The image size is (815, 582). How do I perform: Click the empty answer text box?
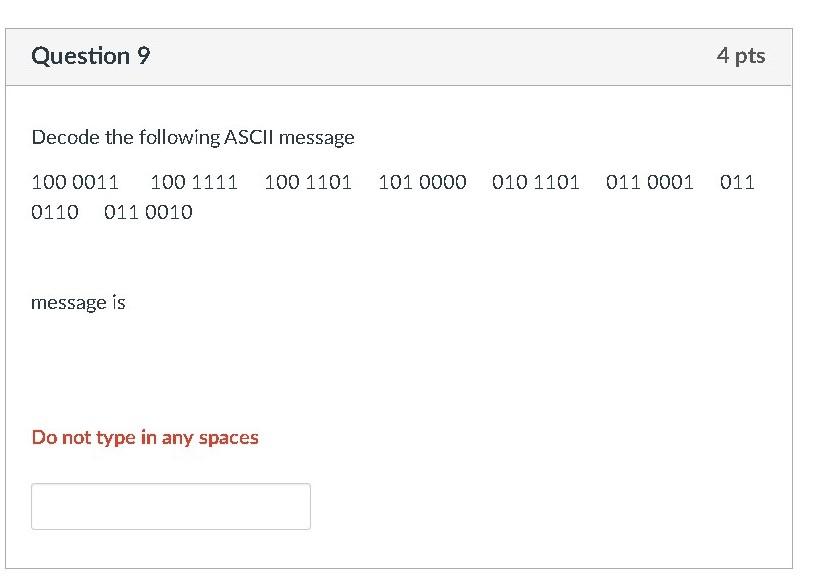[x=171, y=506]
